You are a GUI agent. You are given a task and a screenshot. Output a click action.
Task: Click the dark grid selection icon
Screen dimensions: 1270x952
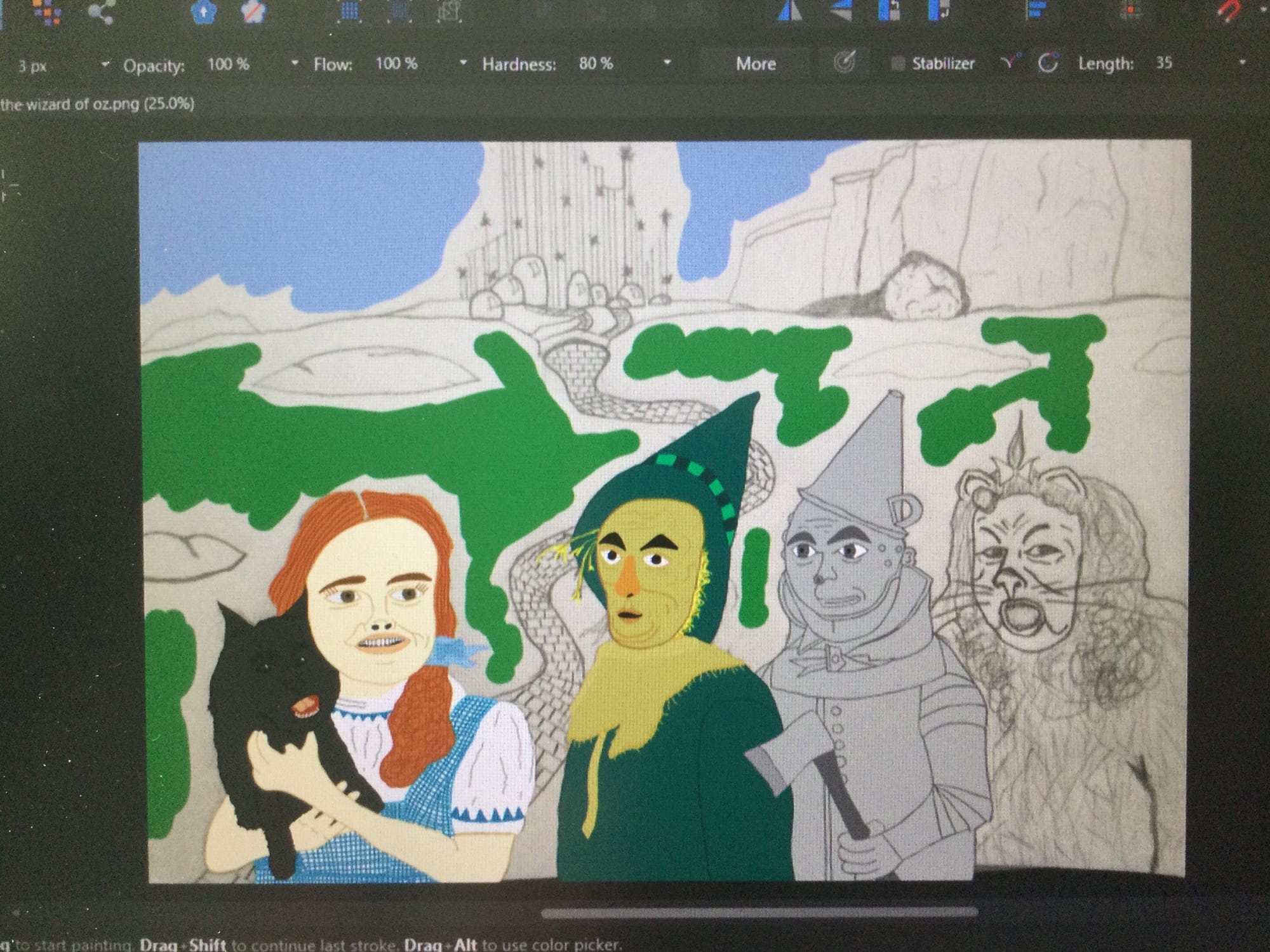click(399, 11)
